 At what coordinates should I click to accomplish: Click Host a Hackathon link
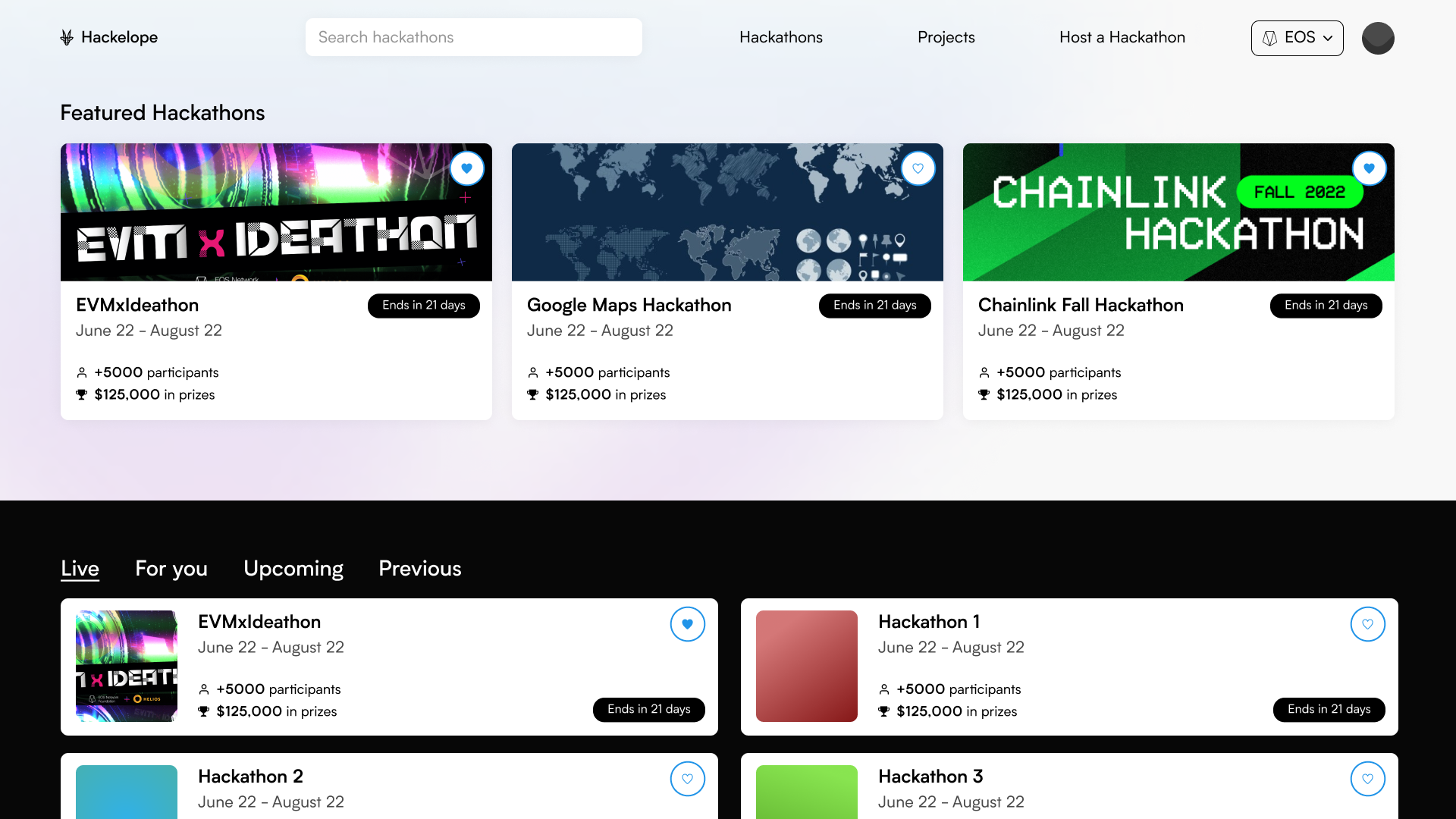1122,37
